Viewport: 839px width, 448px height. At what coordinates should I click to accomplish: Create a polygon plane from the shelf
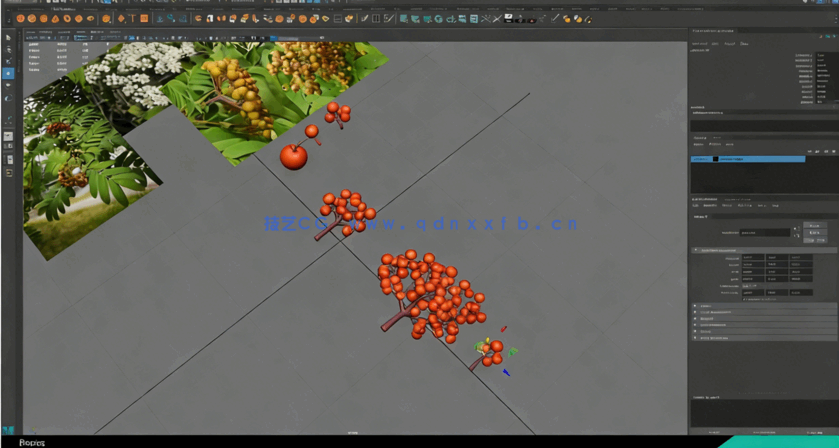pyautogui.click(x=79, y=19)
